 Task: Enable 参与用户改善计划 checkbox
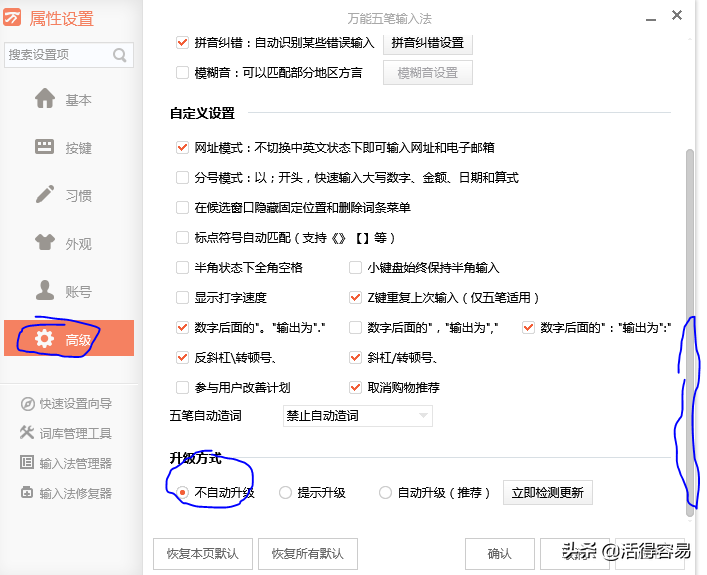(x=182, y=387)
